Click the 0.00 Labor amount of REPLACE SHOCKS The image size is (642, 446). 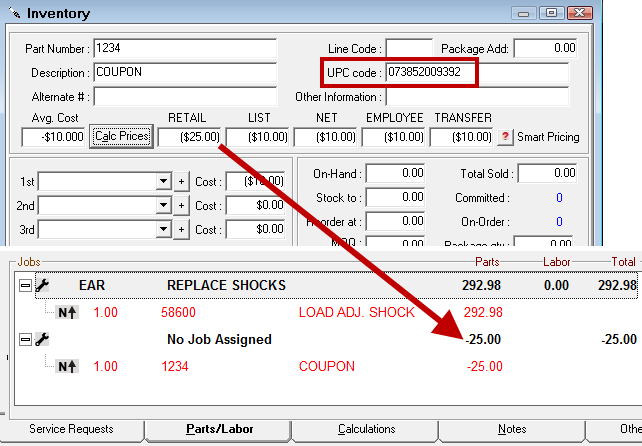[x=556, y=285]
